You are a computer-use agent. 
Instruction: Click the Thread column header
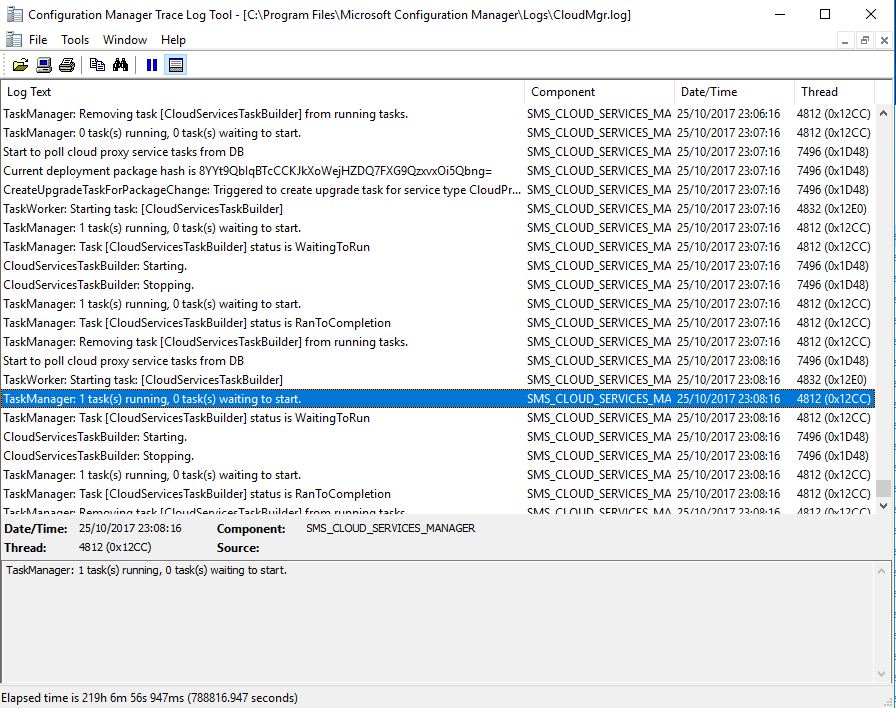point(834,92)
